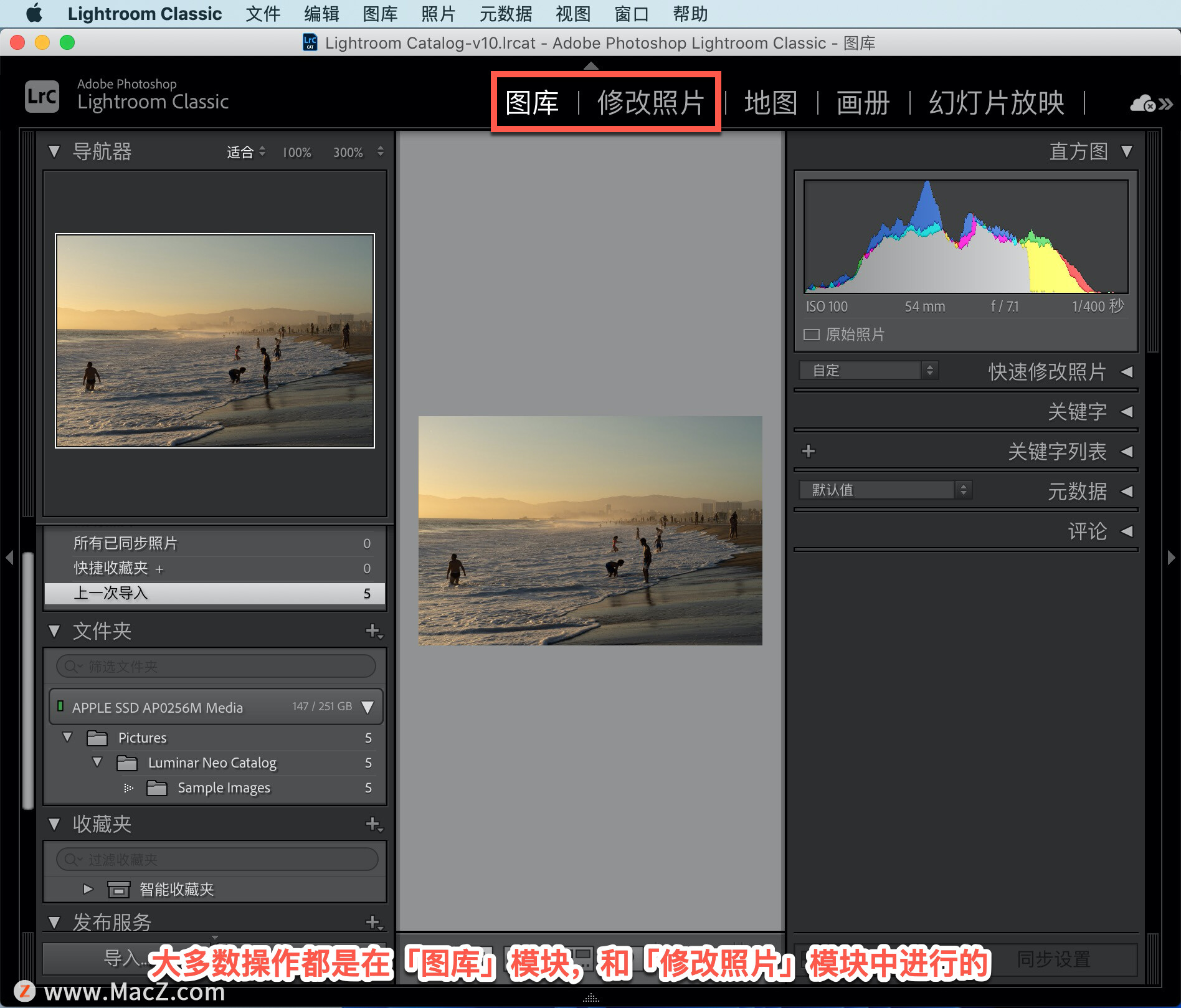Viewport: 1181px width, 1008px height.
Task: Open the 文件 menu
Action: tap(263, 14)
